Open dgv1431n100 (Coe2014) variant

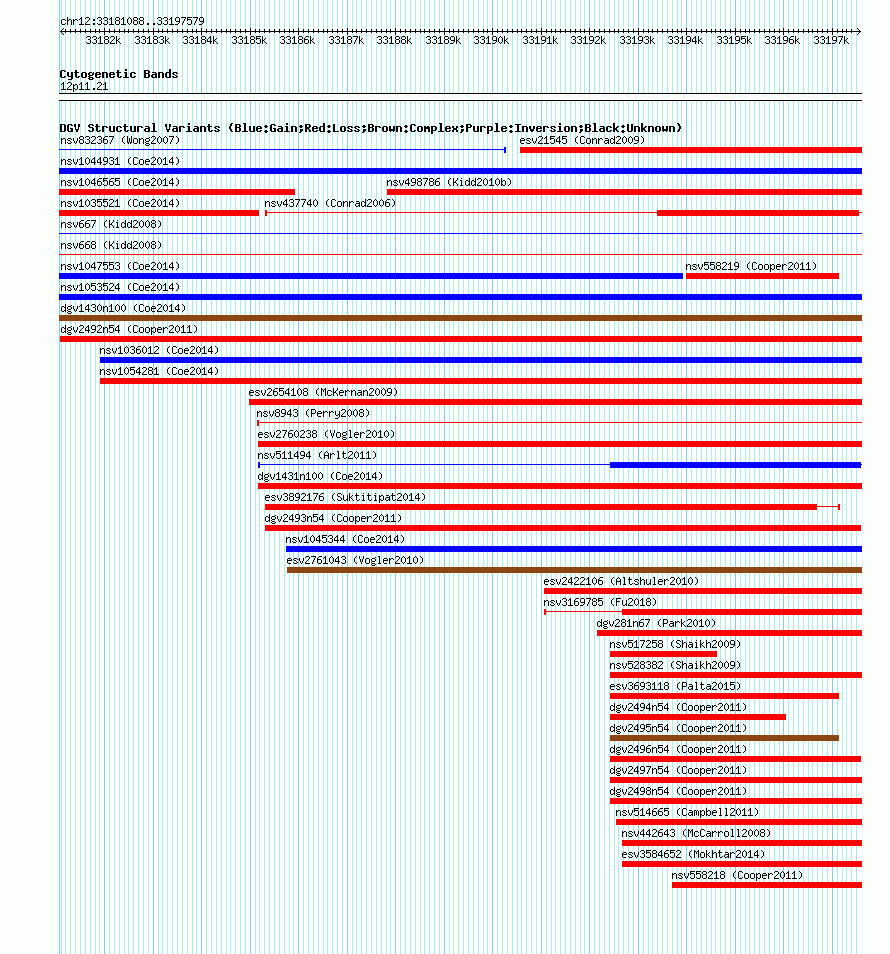(320, 476)
